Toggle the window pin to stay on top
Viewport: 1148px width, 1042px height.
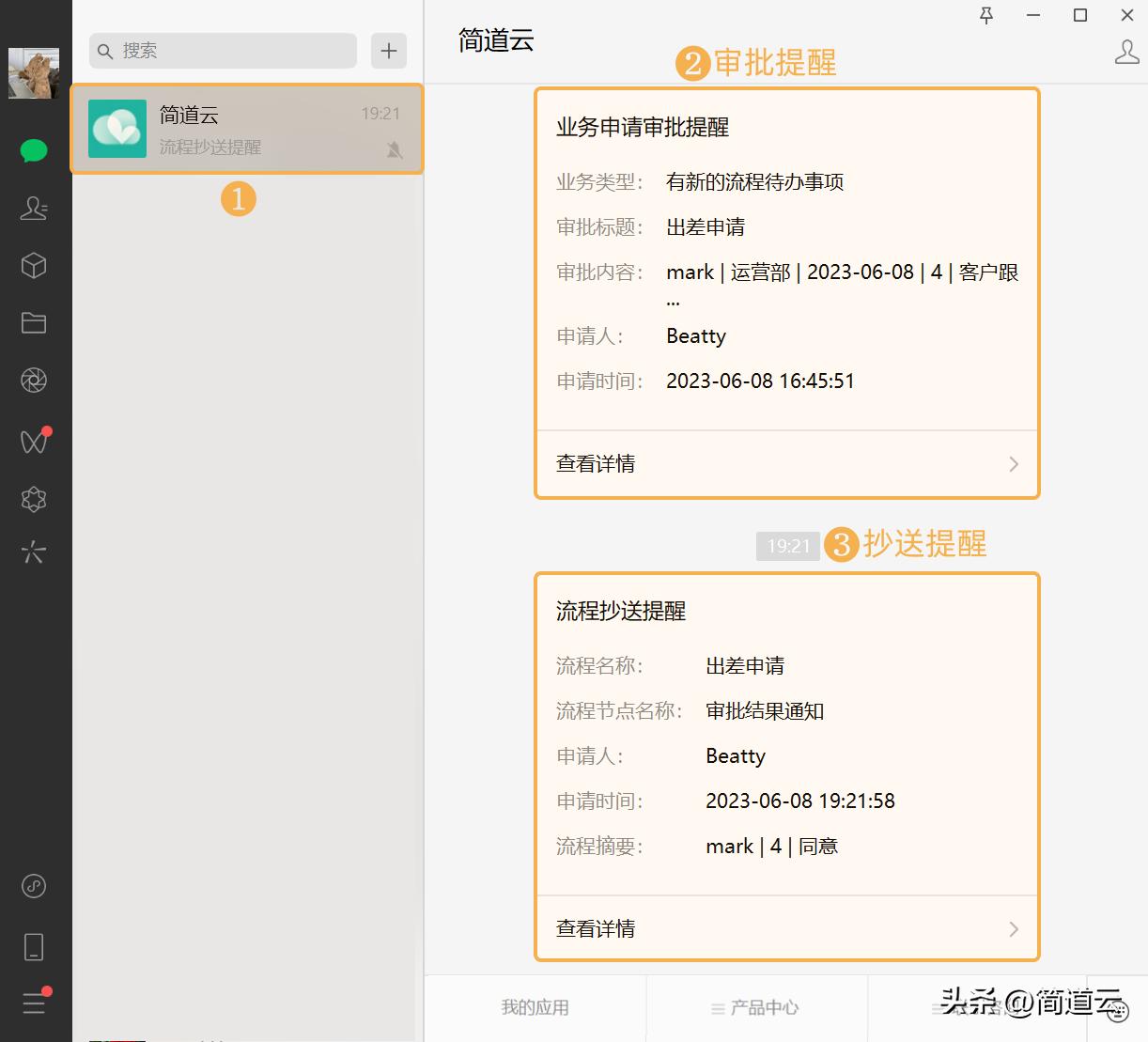[985, 16]
